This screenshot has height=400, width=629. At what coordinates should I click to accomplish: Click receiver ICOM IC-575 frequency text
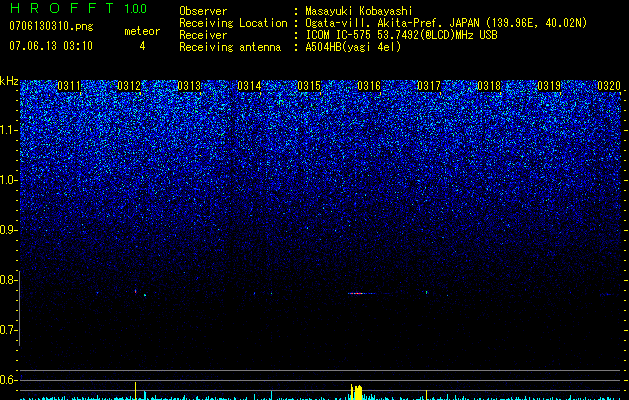coord(401,35)
